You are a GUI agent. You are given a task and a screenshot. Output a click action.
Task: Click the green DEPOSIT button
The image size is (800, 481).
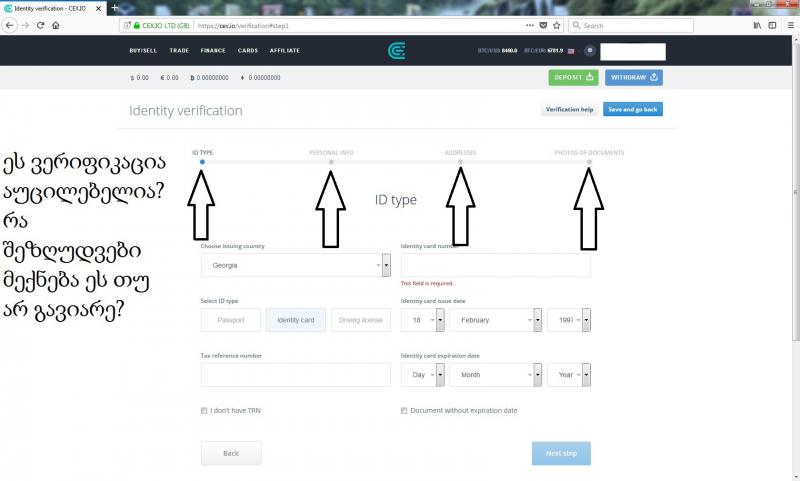[x=573, y=77]
